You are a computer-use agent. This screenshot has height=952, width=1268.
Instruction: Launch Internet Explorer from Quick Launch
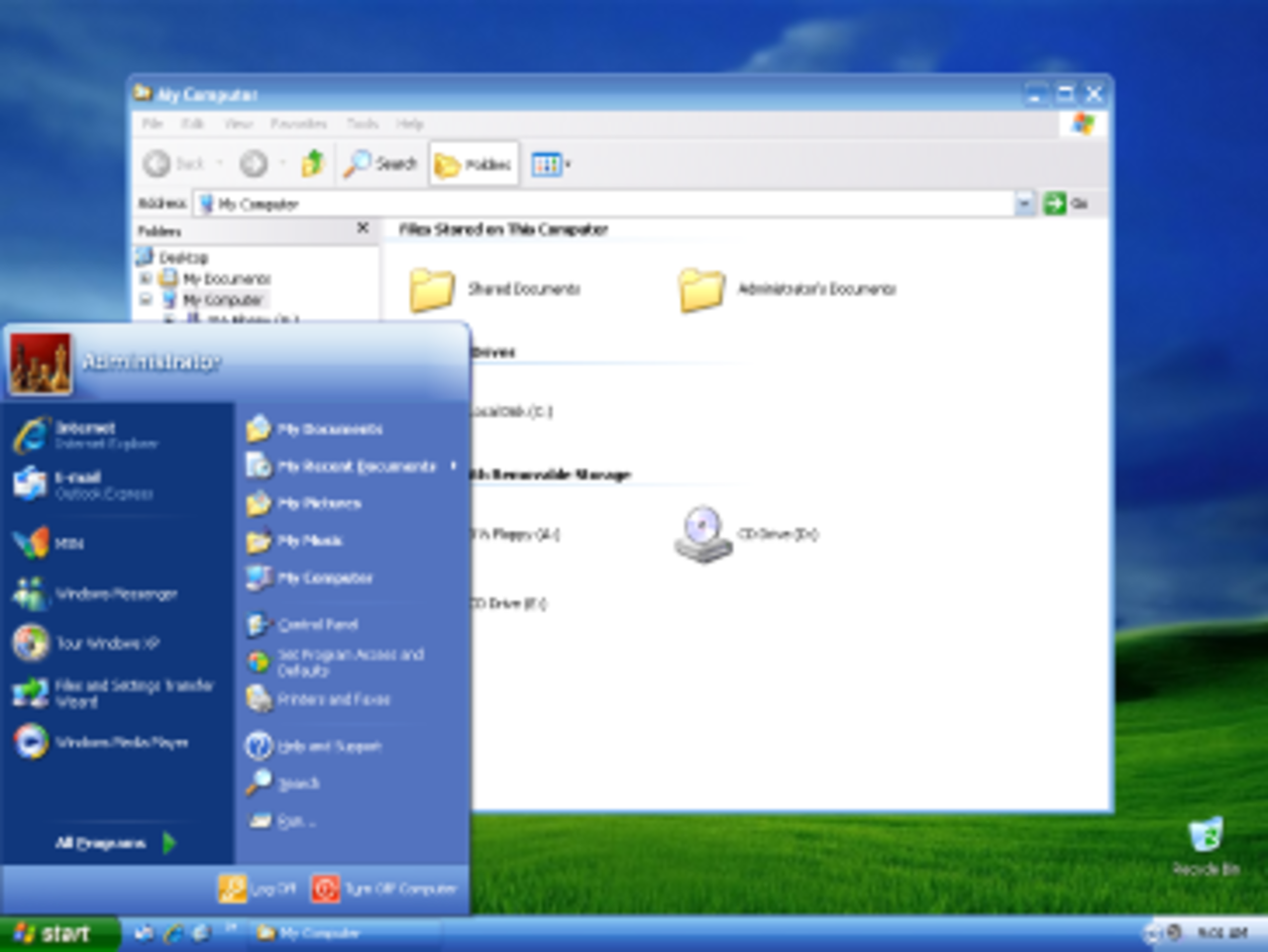pyautogui.click(x=173, y=933)
